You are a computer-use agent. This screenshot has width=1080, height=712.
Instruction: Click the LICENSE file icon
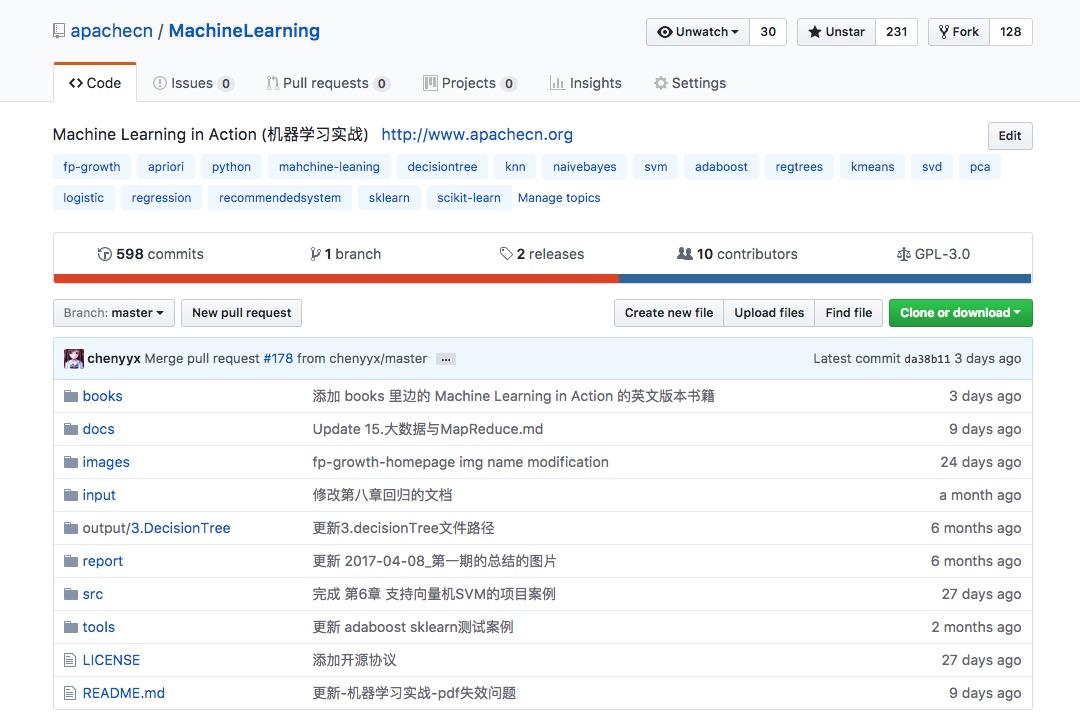(70, 660)
